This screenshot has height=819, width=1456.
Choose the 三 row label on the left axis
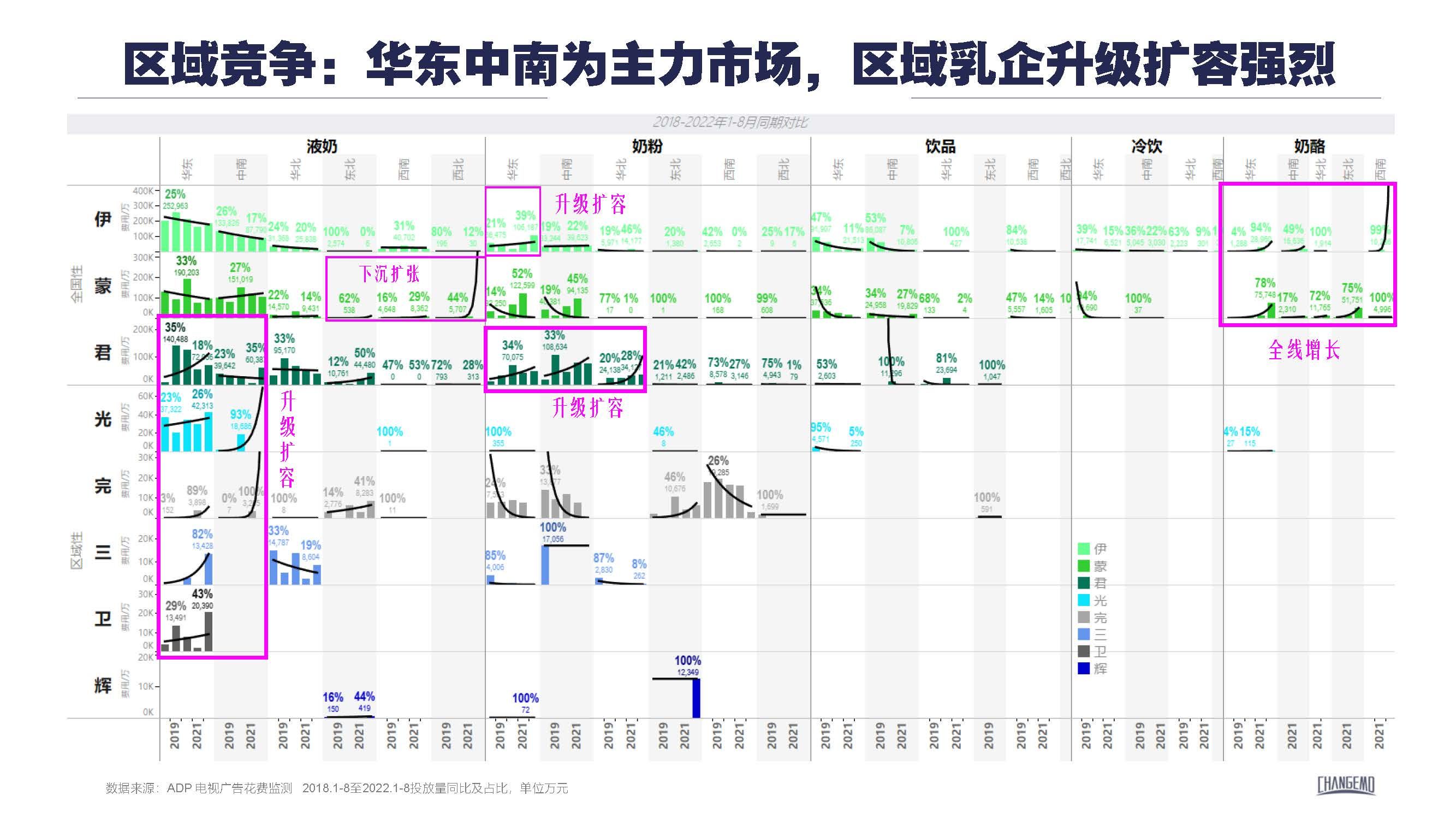tap(103, 552)
